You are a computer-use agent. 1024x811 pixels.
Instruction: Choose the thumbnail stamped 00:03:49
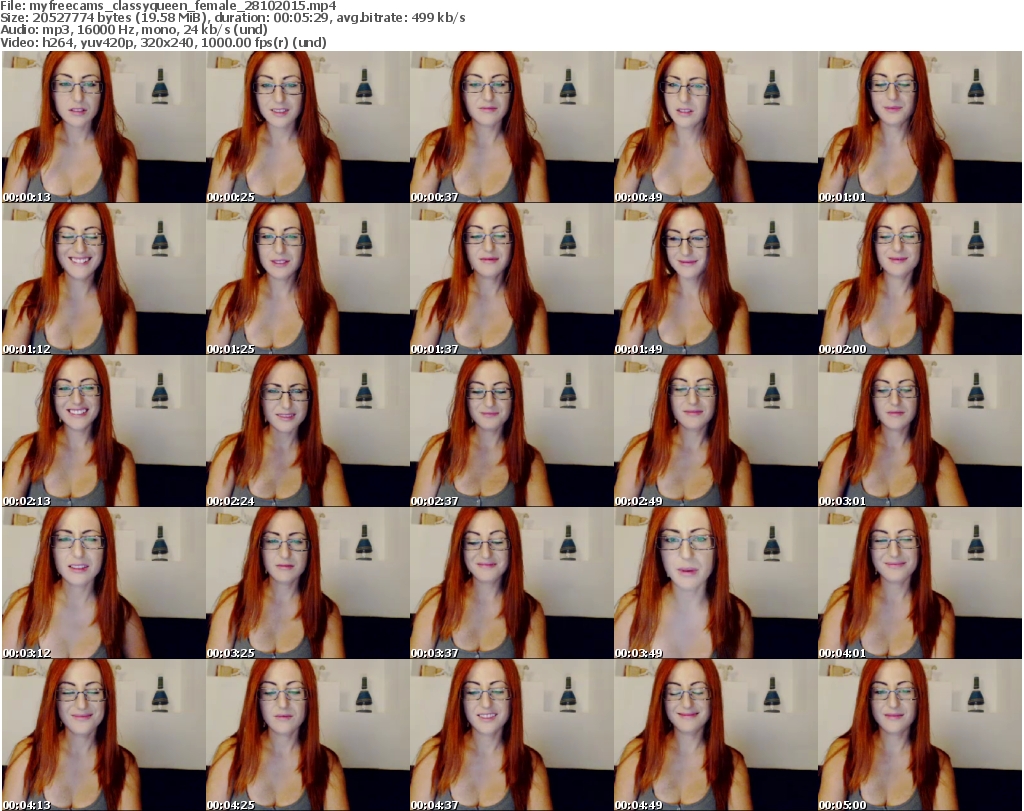pyautogui.click(x=715, y=583)
